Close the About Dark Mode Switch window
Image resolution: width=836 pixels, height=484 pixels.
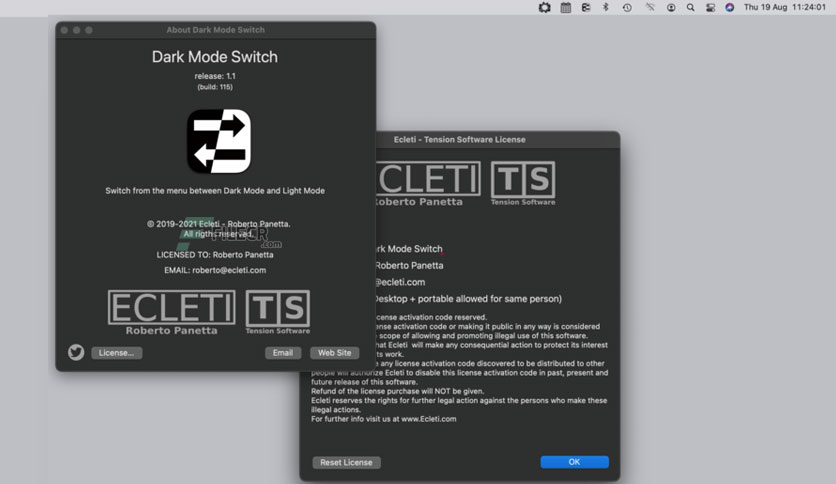click(65, 30)
